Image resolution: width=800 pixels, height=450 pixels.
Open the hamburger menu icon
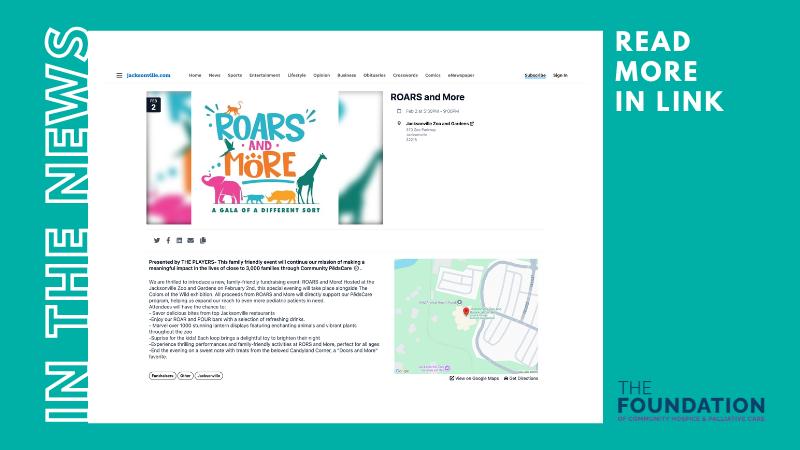tap(119, 76)
